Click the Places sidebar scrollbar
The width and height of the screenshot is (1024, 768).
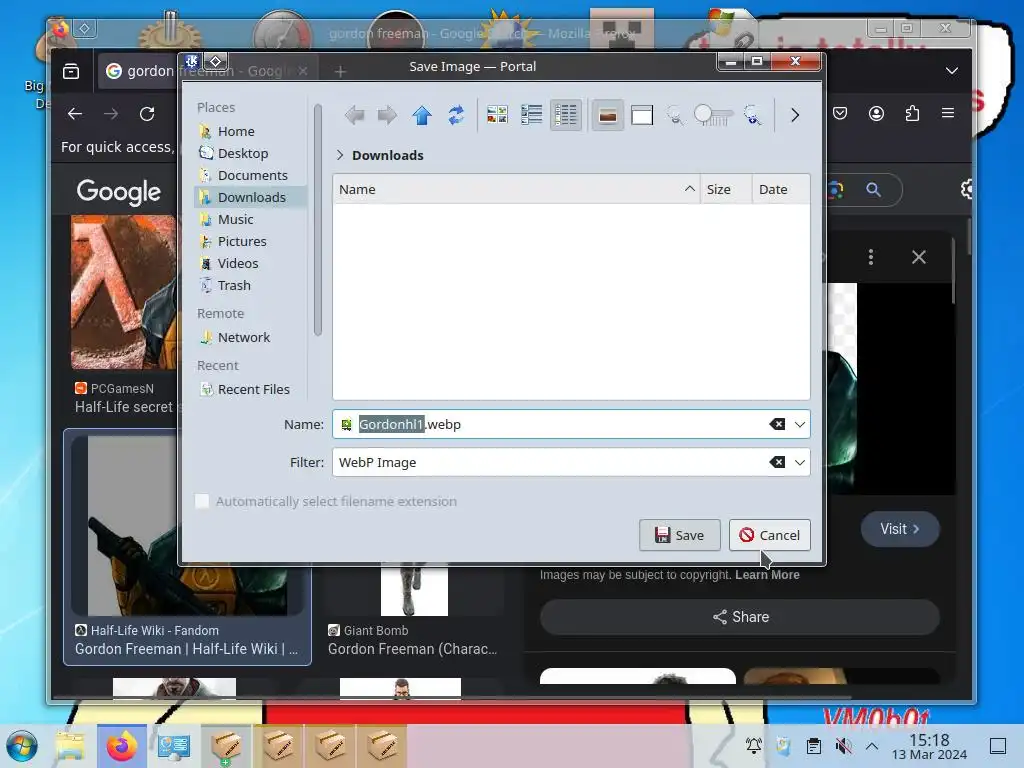click(317, 219)
